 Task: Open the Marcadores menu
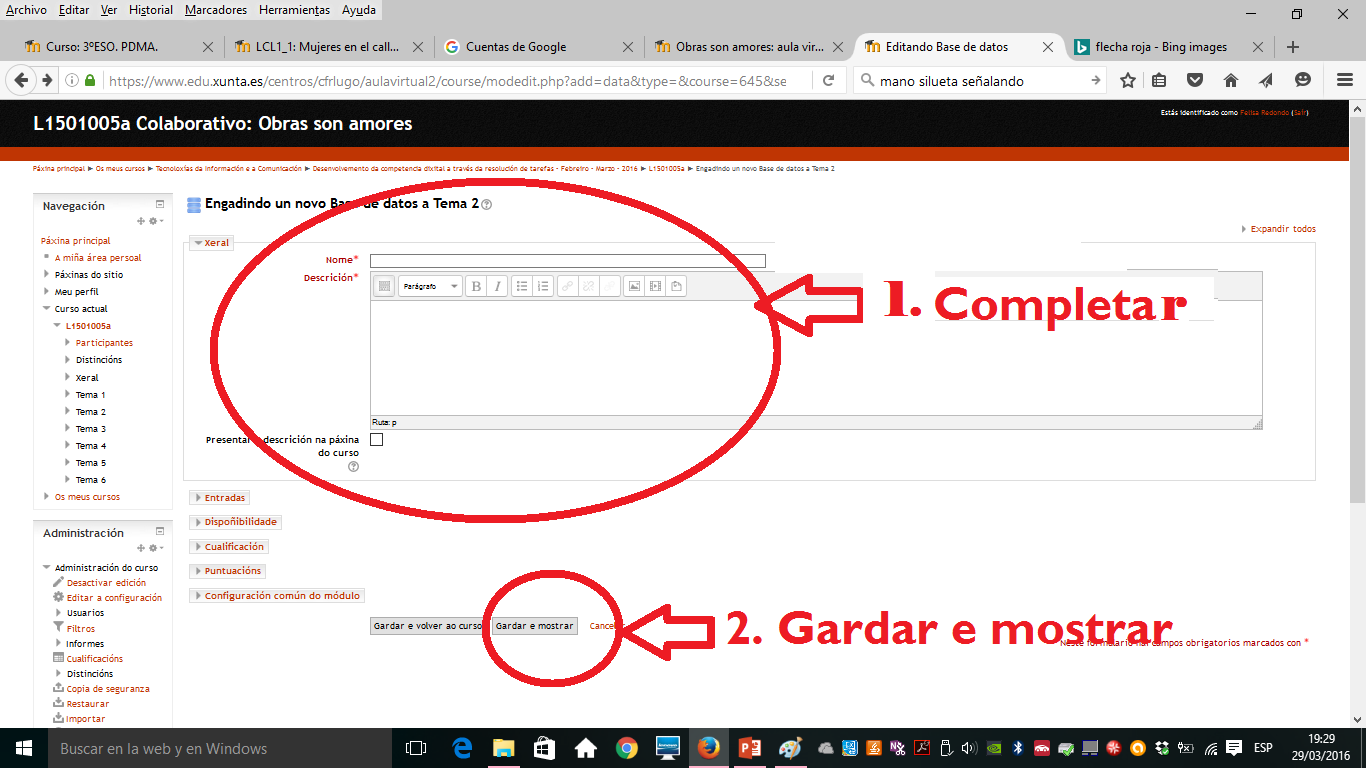tap(216, 10)
